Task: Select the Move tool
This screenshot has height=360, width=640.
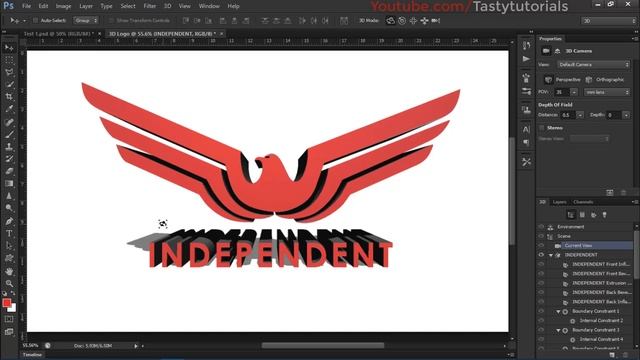Action: click(9, 48)
